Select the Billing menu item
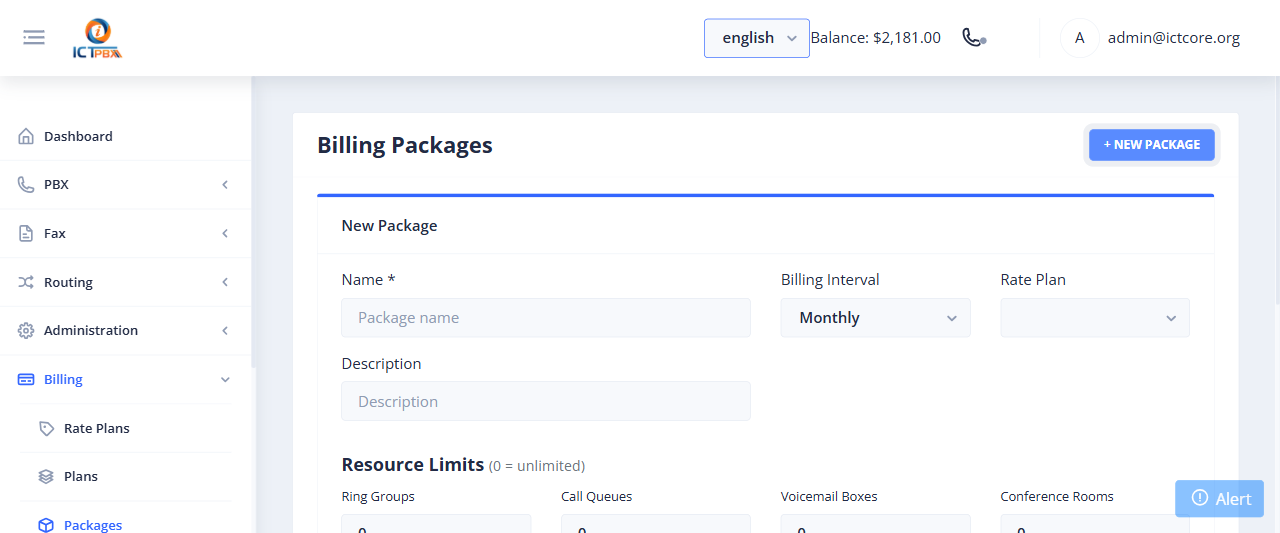 coord(125,379)
